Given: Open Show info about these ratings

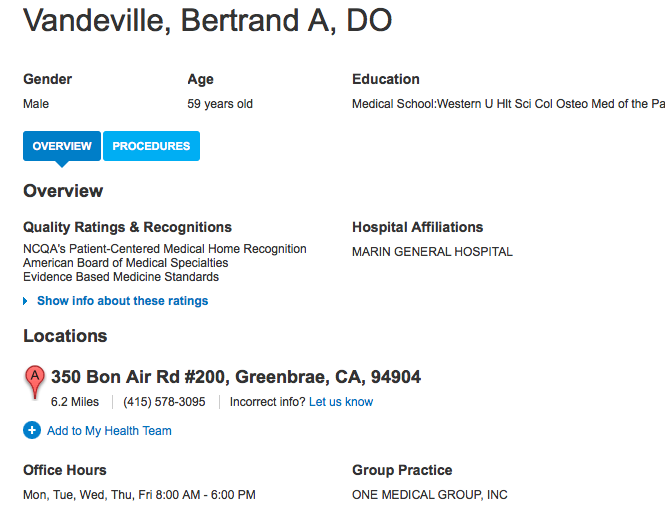Looking at the screenshot, I should 123,301.
